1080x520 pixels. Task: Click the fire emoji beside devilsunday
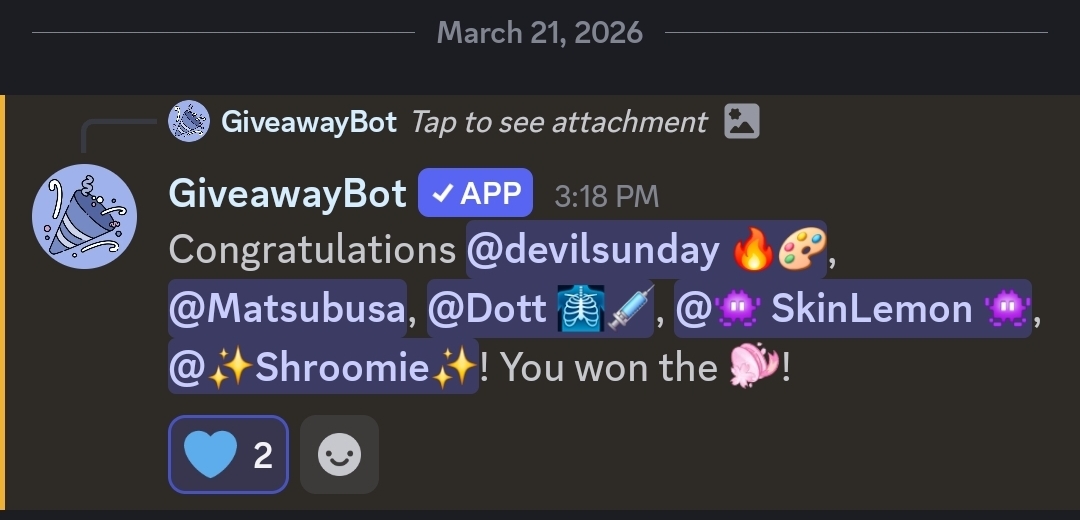[753, 250]
